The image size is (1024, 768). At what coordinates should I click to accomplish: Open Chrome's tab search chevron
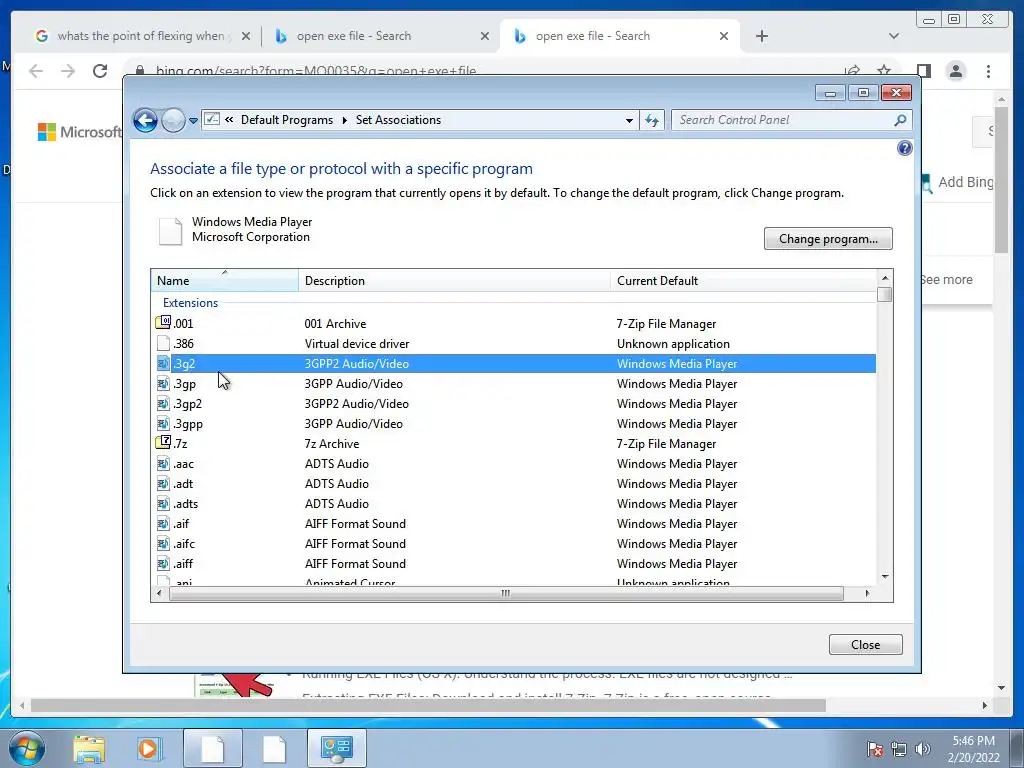click(x=894, y=36)
